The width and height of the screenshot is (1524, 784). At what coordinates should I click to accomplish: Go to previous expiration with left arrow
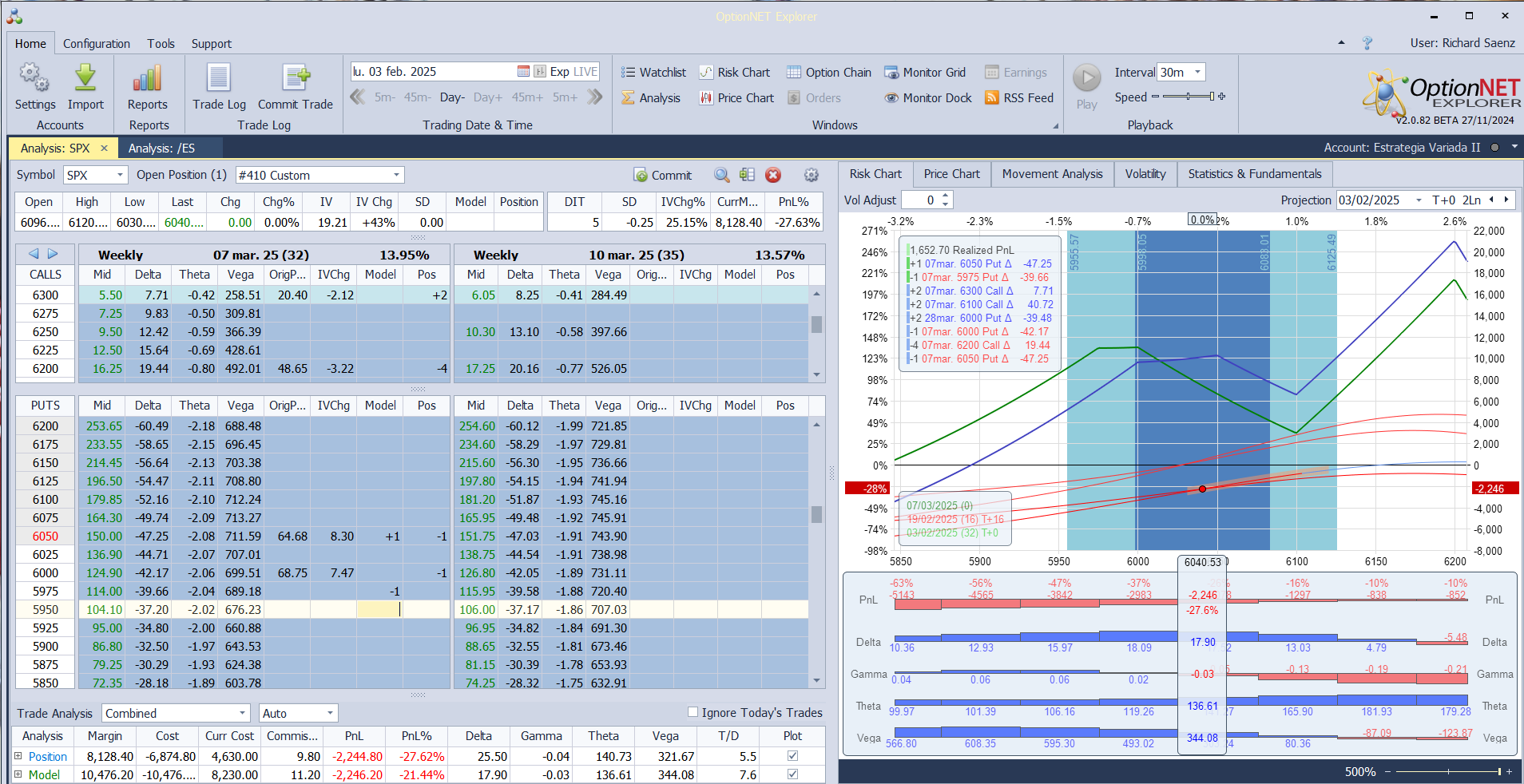point(34,254)
